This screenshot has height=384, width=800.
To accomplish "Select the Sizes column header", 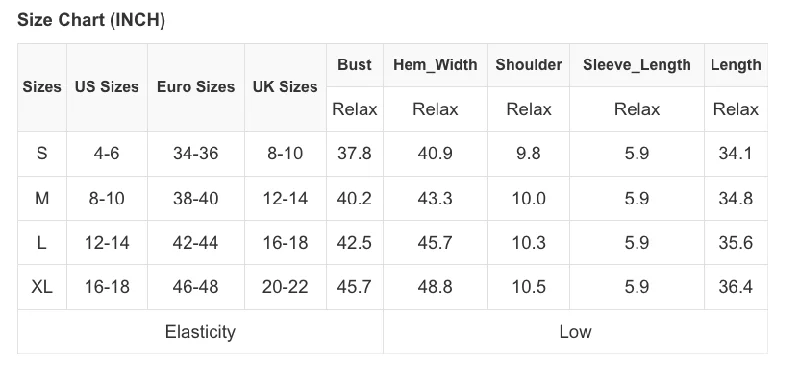I will click(x=42, y=87).
